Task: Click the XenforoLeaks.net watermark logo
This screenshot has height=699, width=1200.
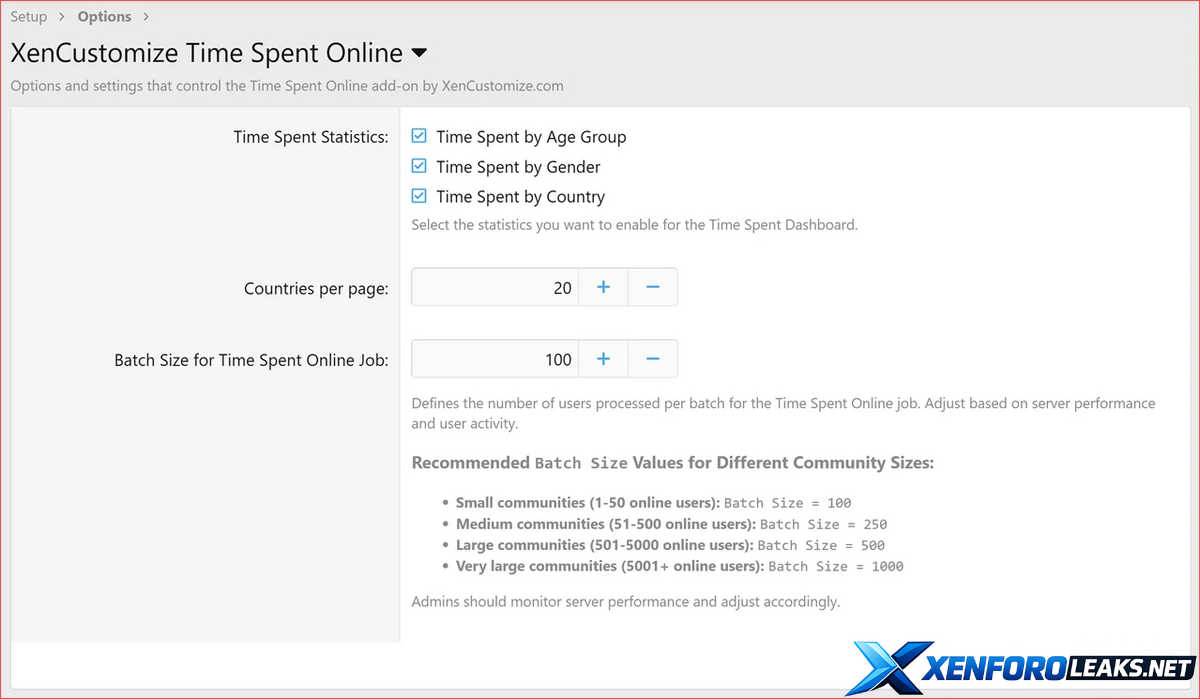Action: (x=1020, y=668)
